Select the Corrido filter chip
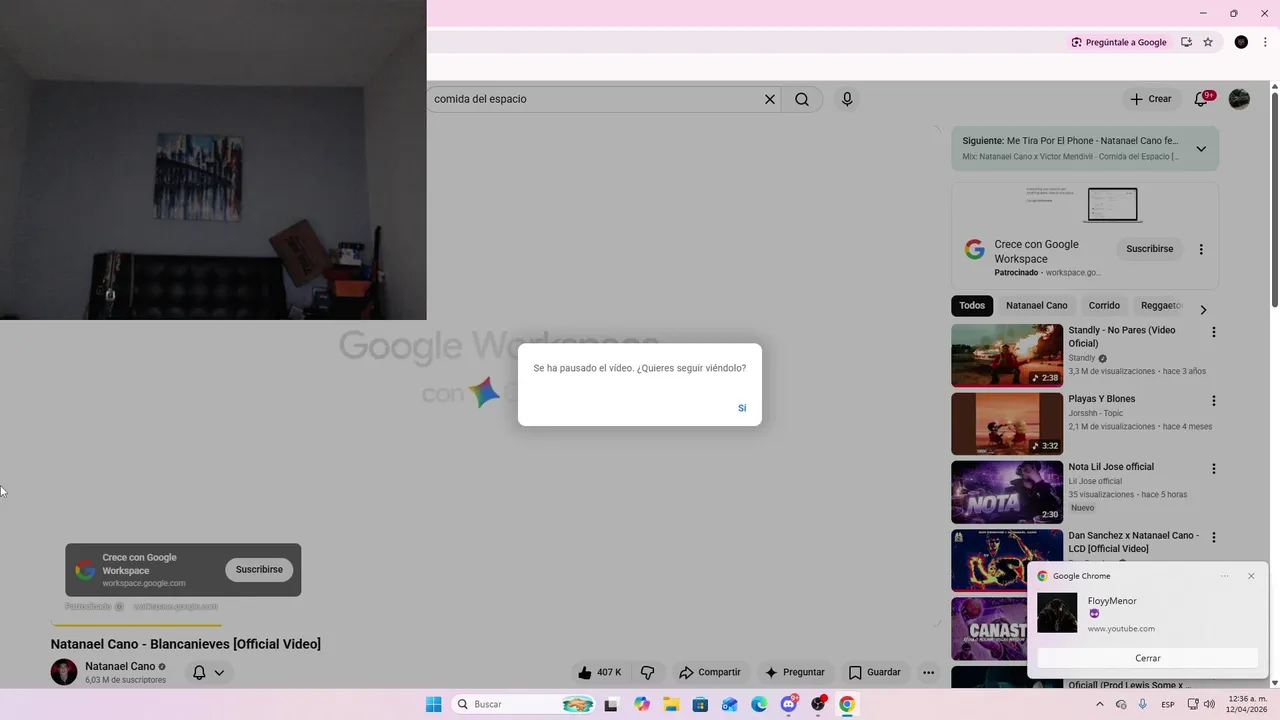1280x720 pixels. [x=1104, y=306]
